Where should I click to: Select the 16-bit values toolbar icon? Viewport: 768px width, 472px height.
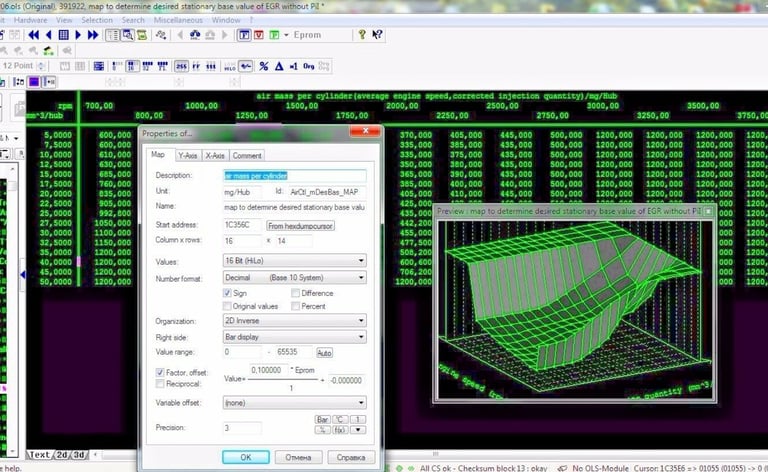(x=132, y=66)
